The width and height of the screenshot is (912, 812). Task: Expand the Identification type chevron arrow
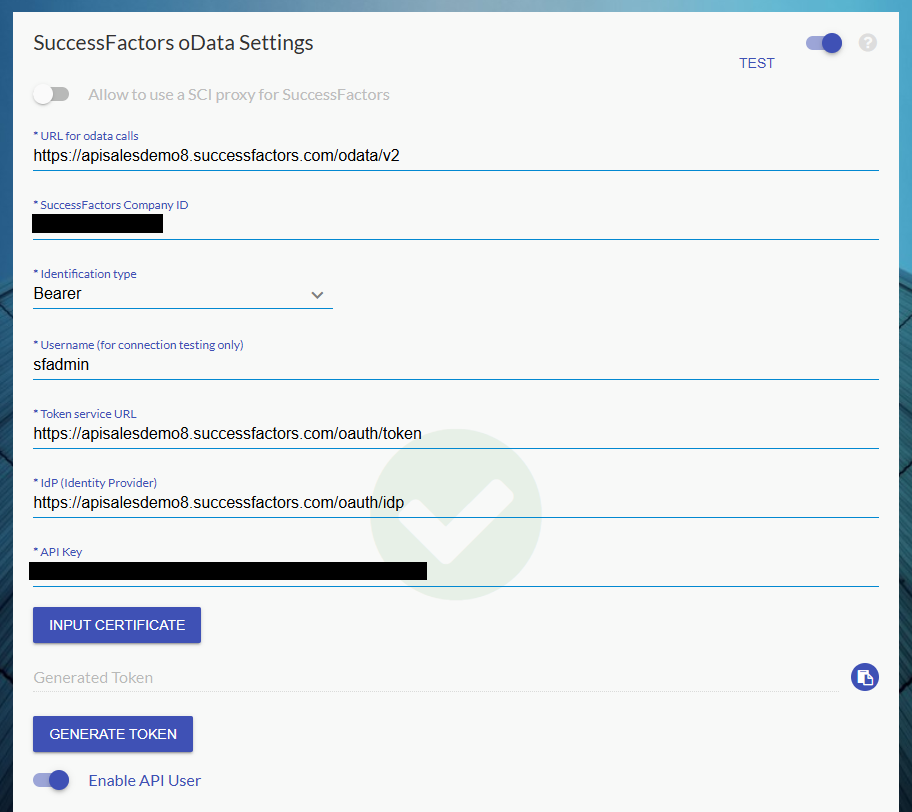click(317, 295)
